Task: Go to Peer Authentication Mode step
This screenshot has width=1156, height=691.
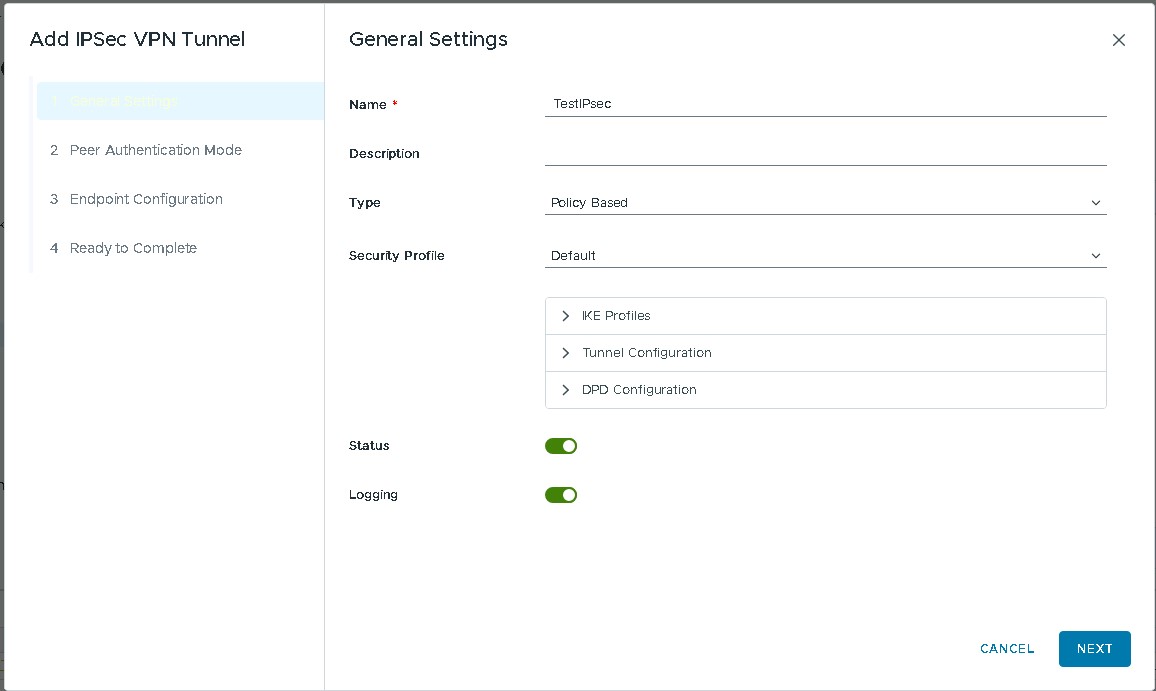Action: [155, 150]
